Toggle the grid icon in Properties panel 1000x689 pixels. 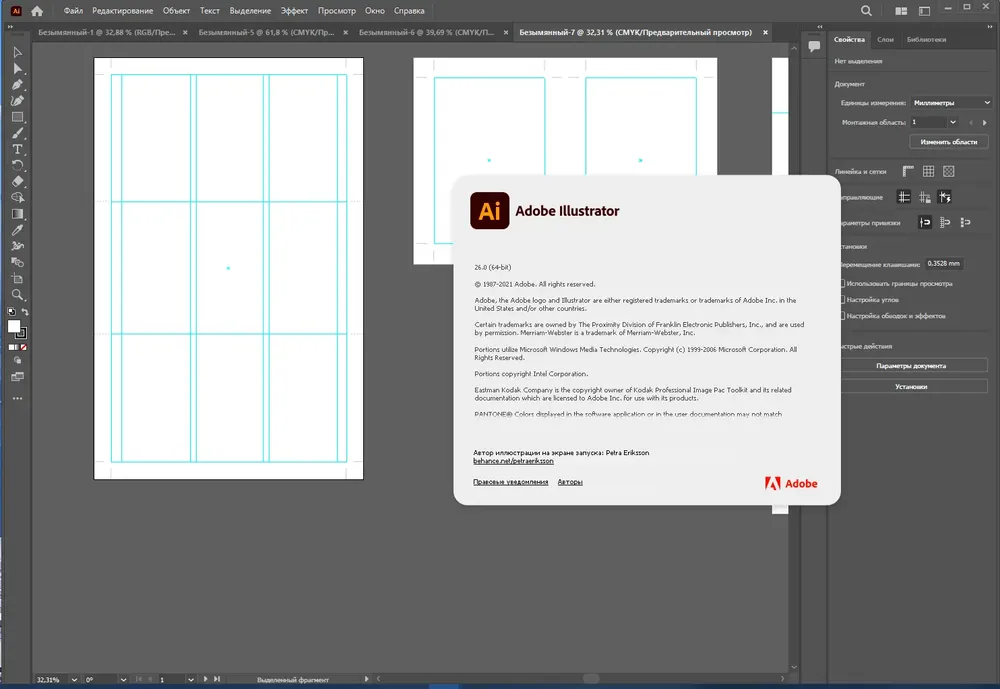[929, 171]
